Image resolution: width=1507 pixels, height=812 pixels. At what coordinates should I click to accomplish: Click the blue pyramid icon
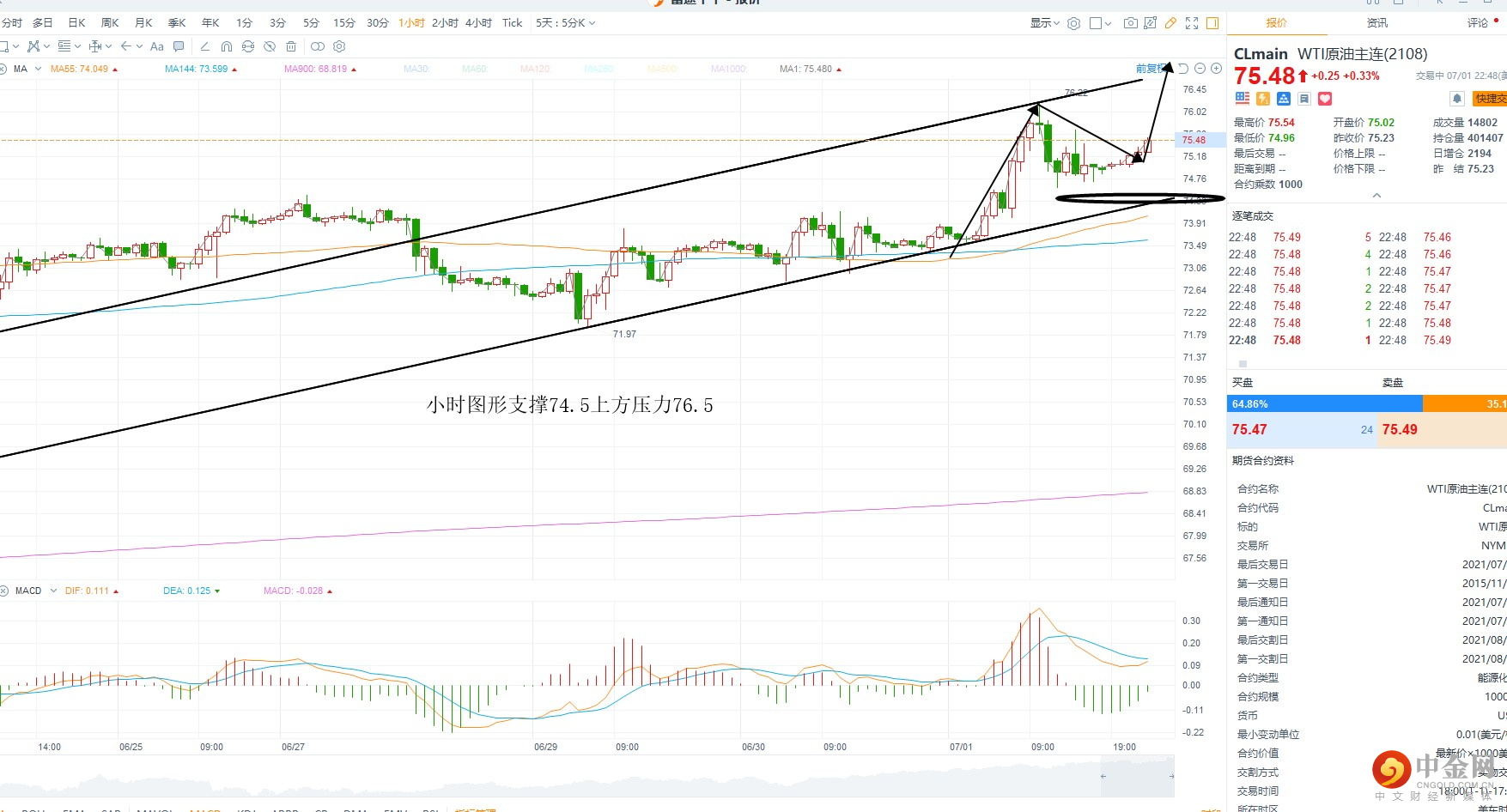(1284, 99)
